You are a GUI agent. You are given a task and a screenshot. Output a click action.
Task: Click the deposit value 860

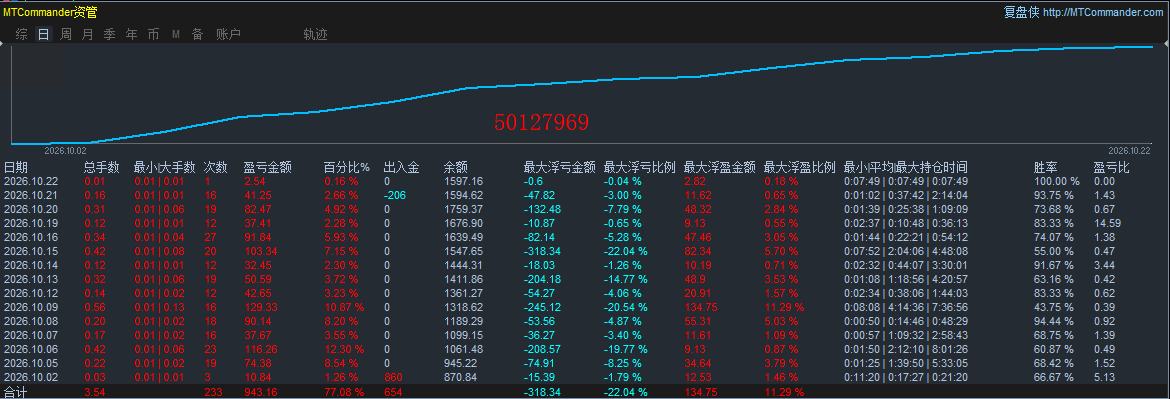point(392,377)
